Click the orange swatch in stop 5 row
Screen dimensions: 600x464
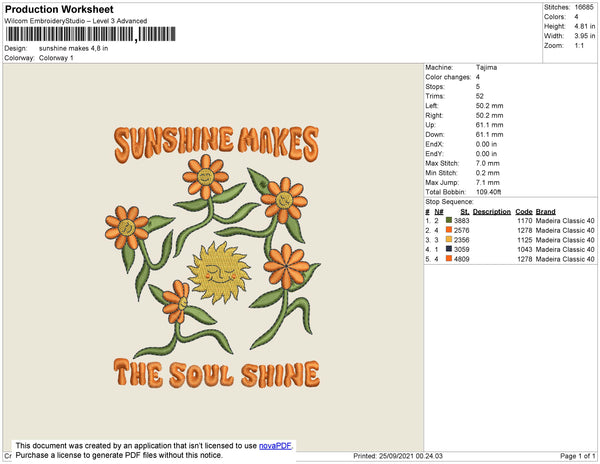tap(449, 260)
